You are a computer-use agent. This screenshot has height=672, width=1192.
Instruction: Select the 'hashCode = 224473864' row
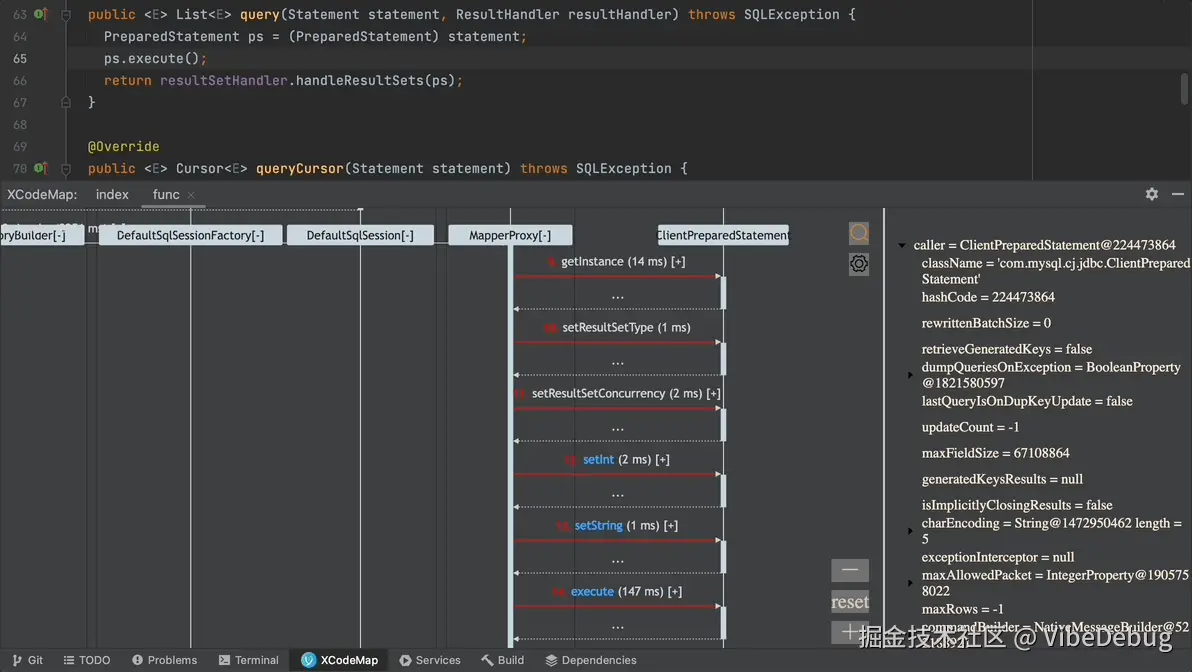point(988,297)
